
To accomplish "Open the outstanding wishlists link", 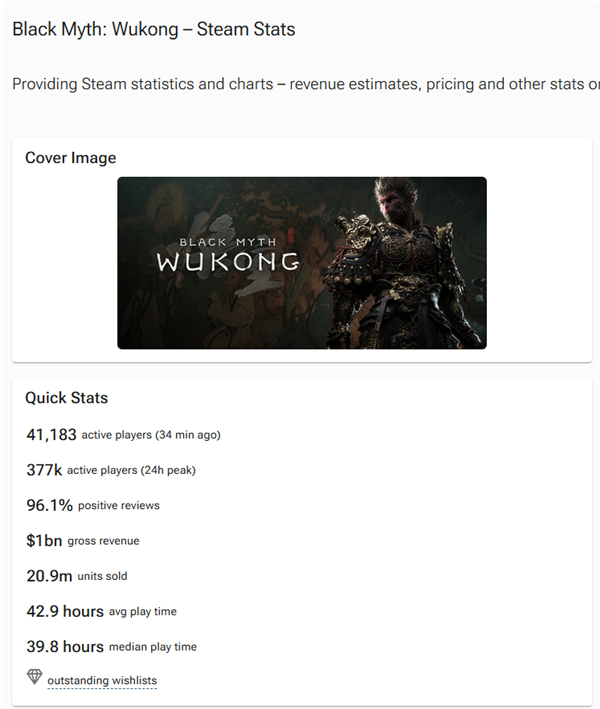I will (x=102, y=681).
